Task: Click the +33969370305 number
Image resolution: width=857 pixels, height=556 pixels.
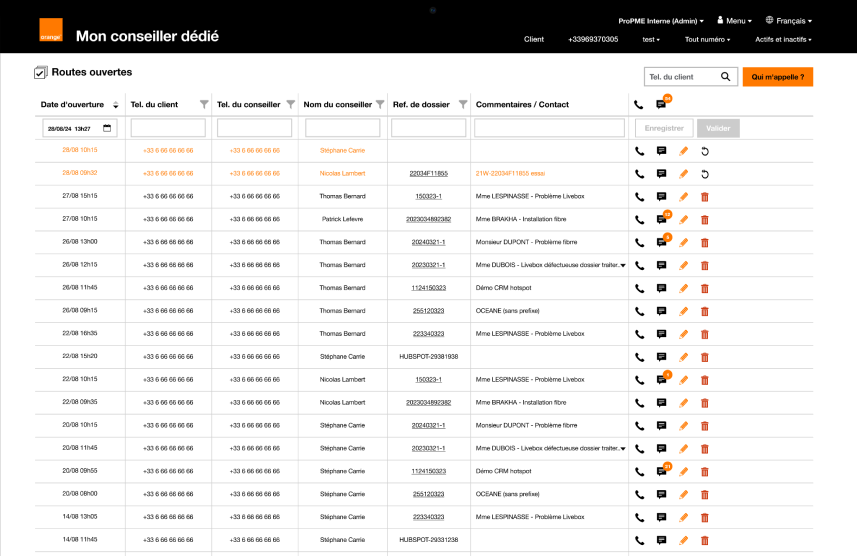Action: 593,39
